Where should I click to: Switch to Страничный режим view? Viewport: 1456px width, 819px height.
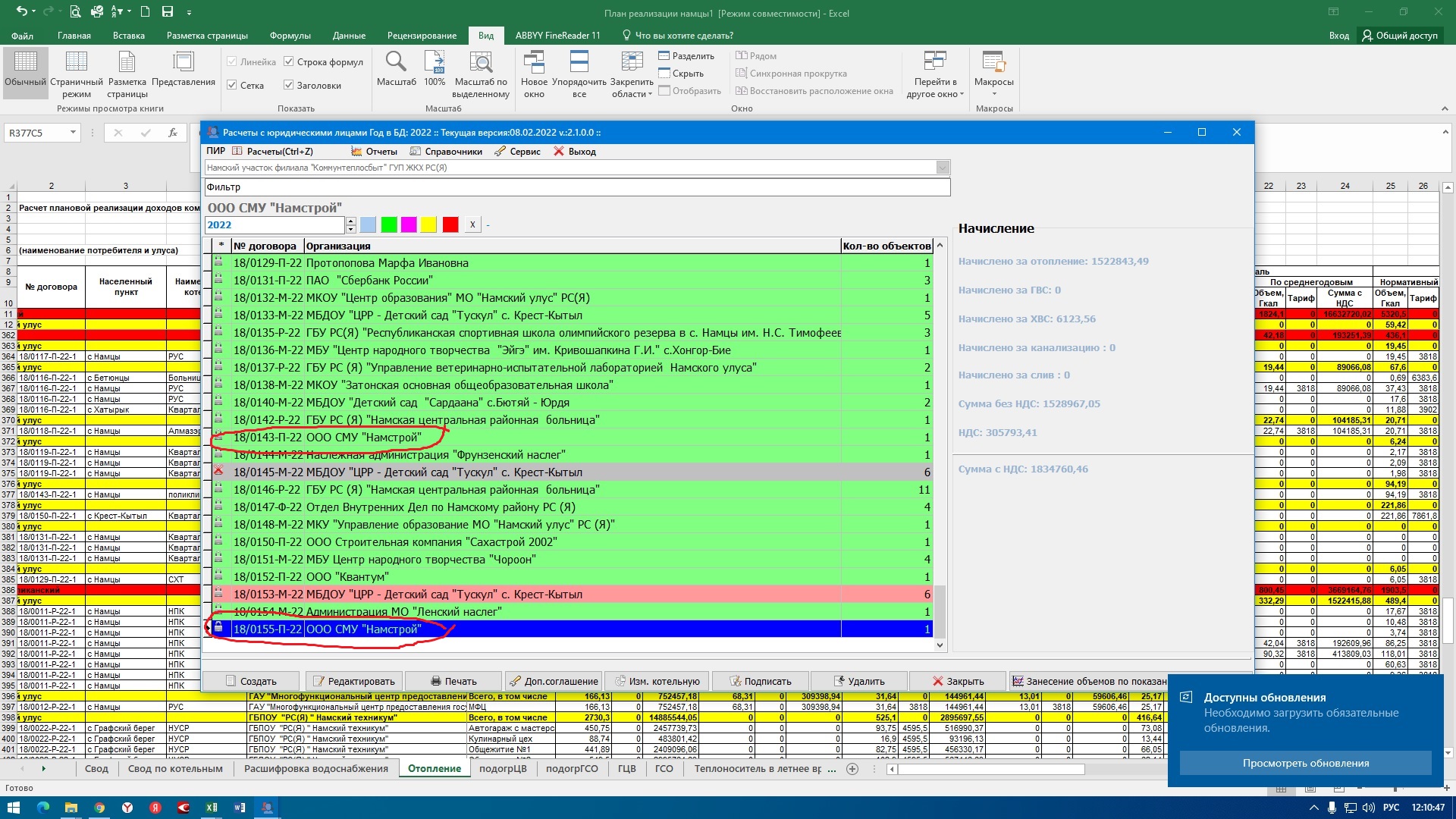[x=76, y=74]
